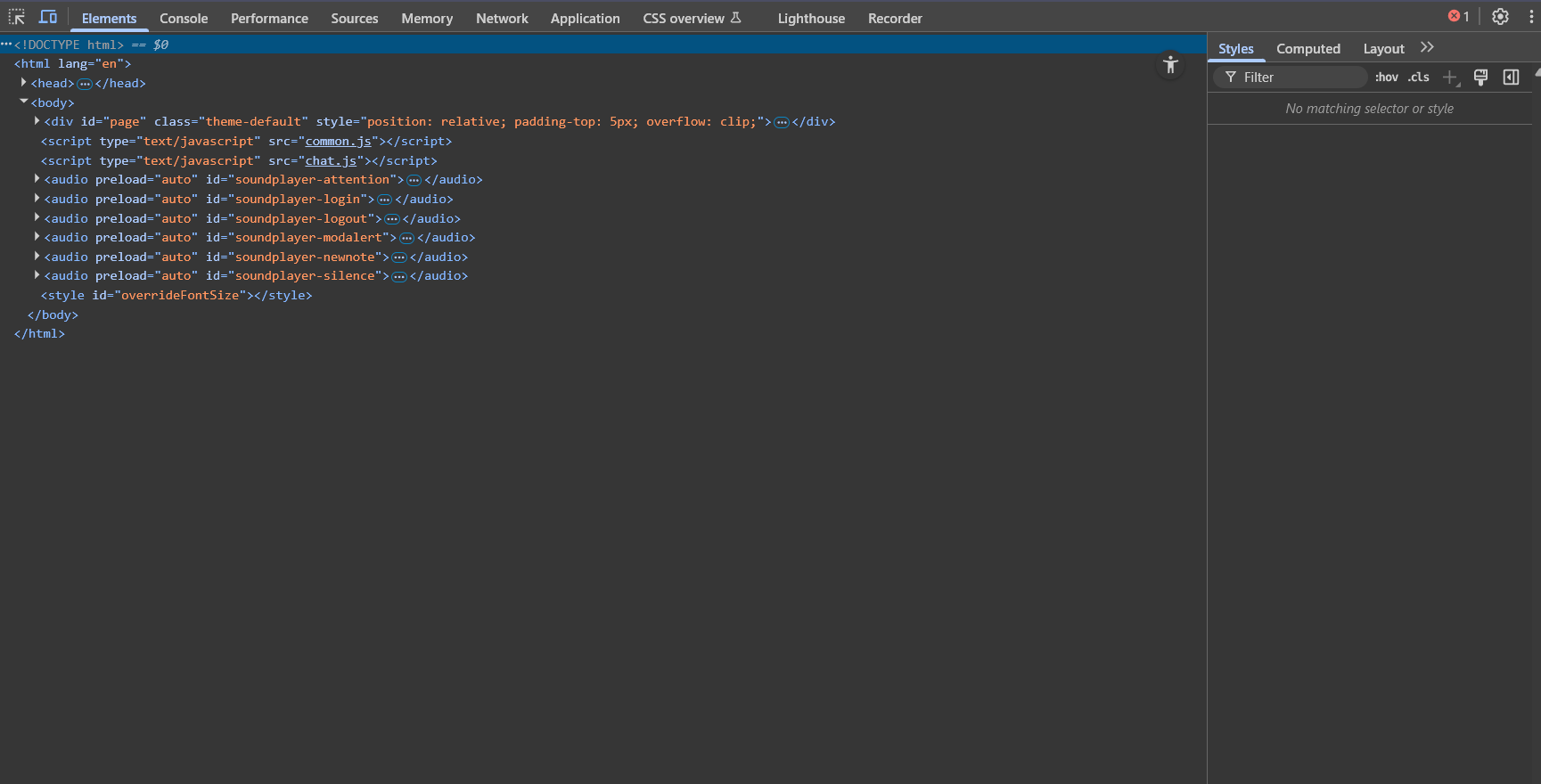Open the customize DevTools kebab menu
The height and width of the screenshot is (784, 1541).
point(1531,17)
